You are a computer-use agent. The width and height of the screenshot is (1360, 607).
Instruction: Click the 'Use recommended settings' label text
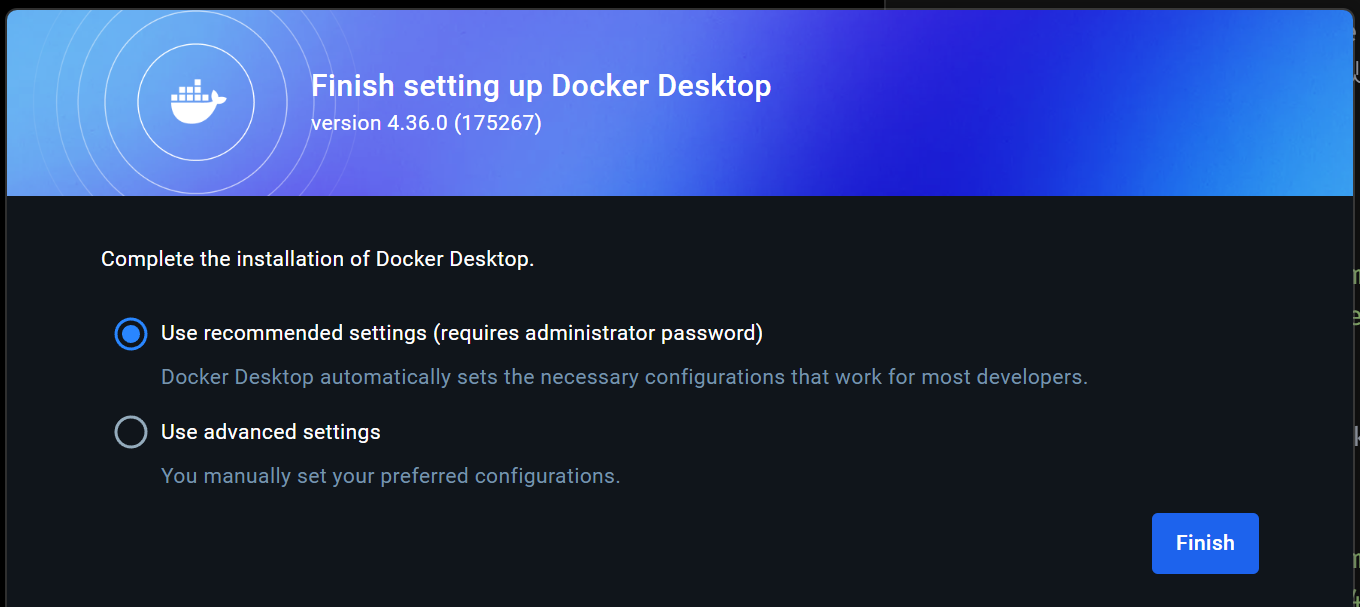(x=294, y=333)
